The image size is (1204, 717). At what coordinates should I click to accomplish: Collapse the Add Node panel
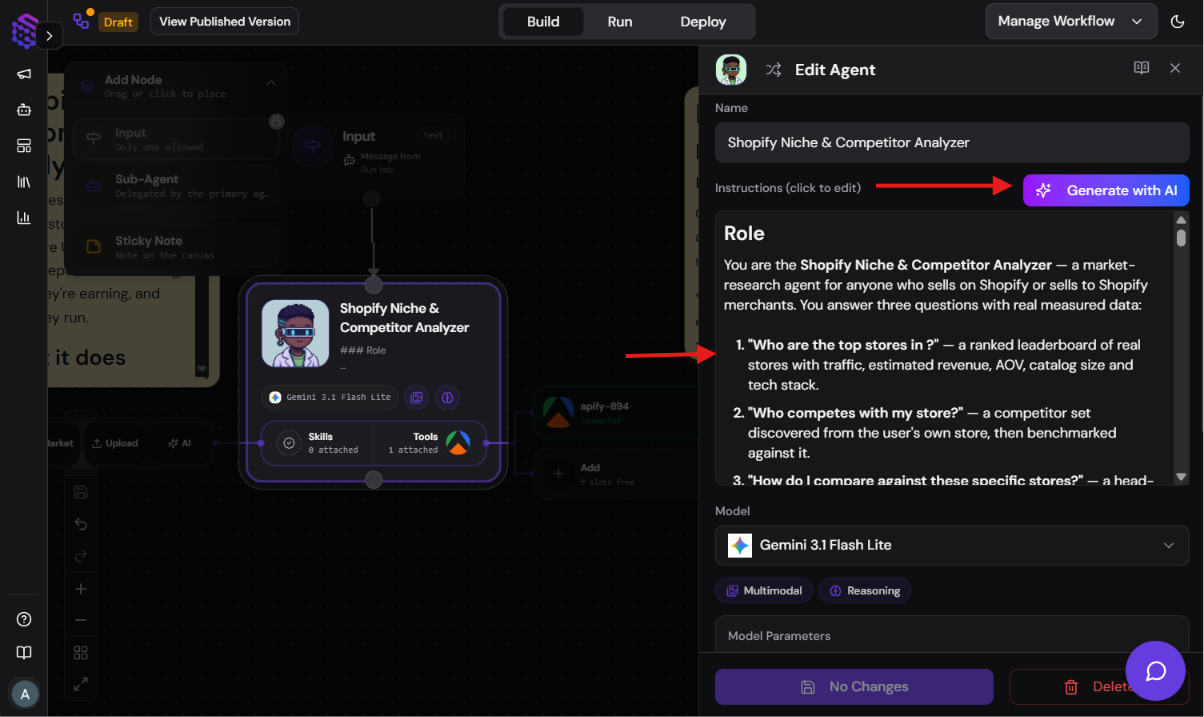[270, 85]
